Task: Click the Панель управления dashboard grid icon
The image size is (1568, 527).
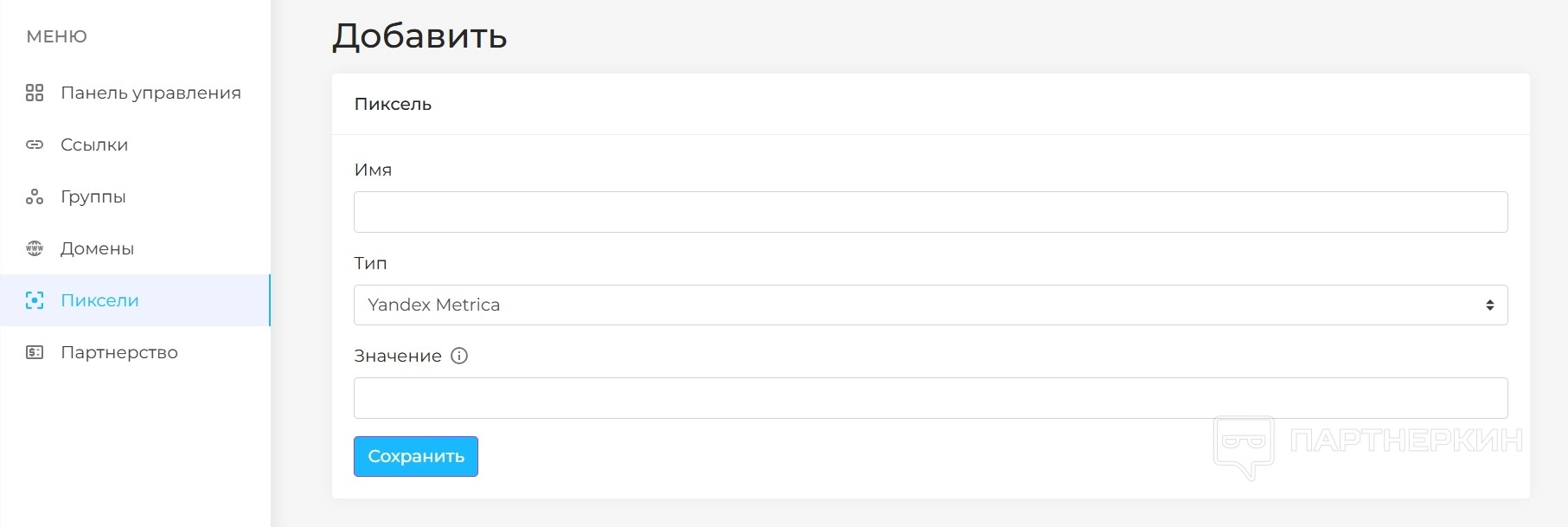Action: [35, 93]
